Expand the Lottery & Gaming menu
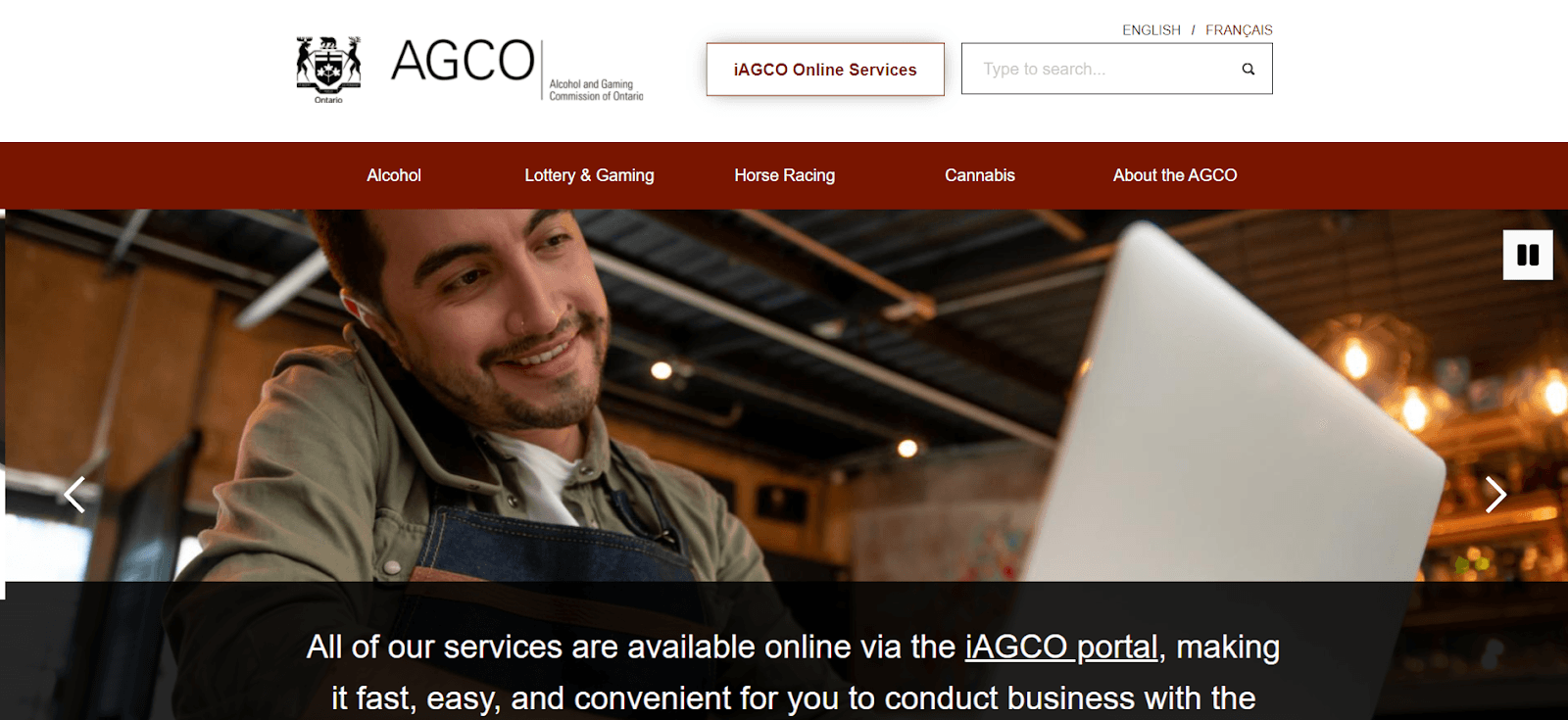 click(589, 175)
